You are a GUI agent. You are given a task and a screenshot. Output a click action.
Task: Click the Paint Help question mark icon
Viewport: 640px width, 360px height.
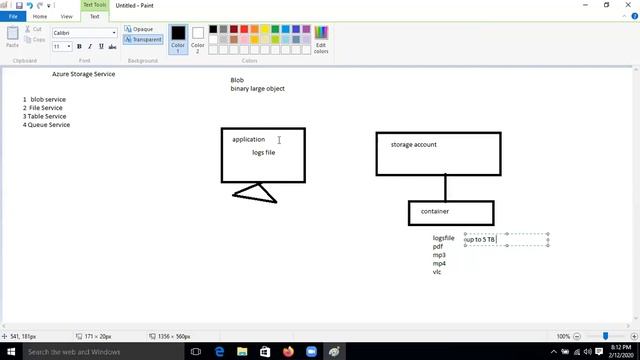point(635,16)
